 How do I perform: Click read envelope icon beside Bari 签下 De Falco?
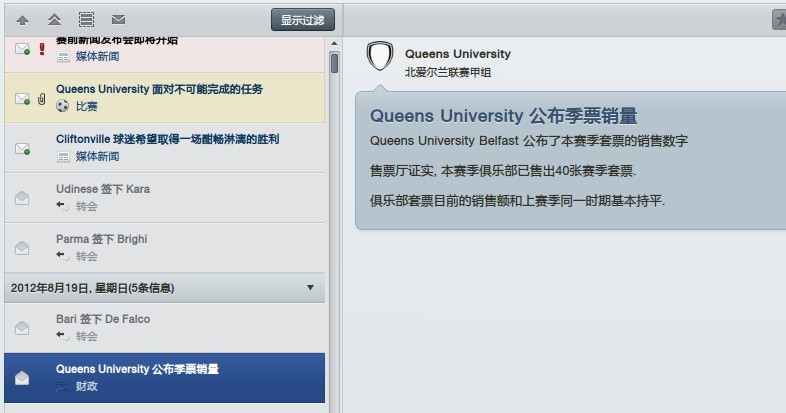(22, 328)
